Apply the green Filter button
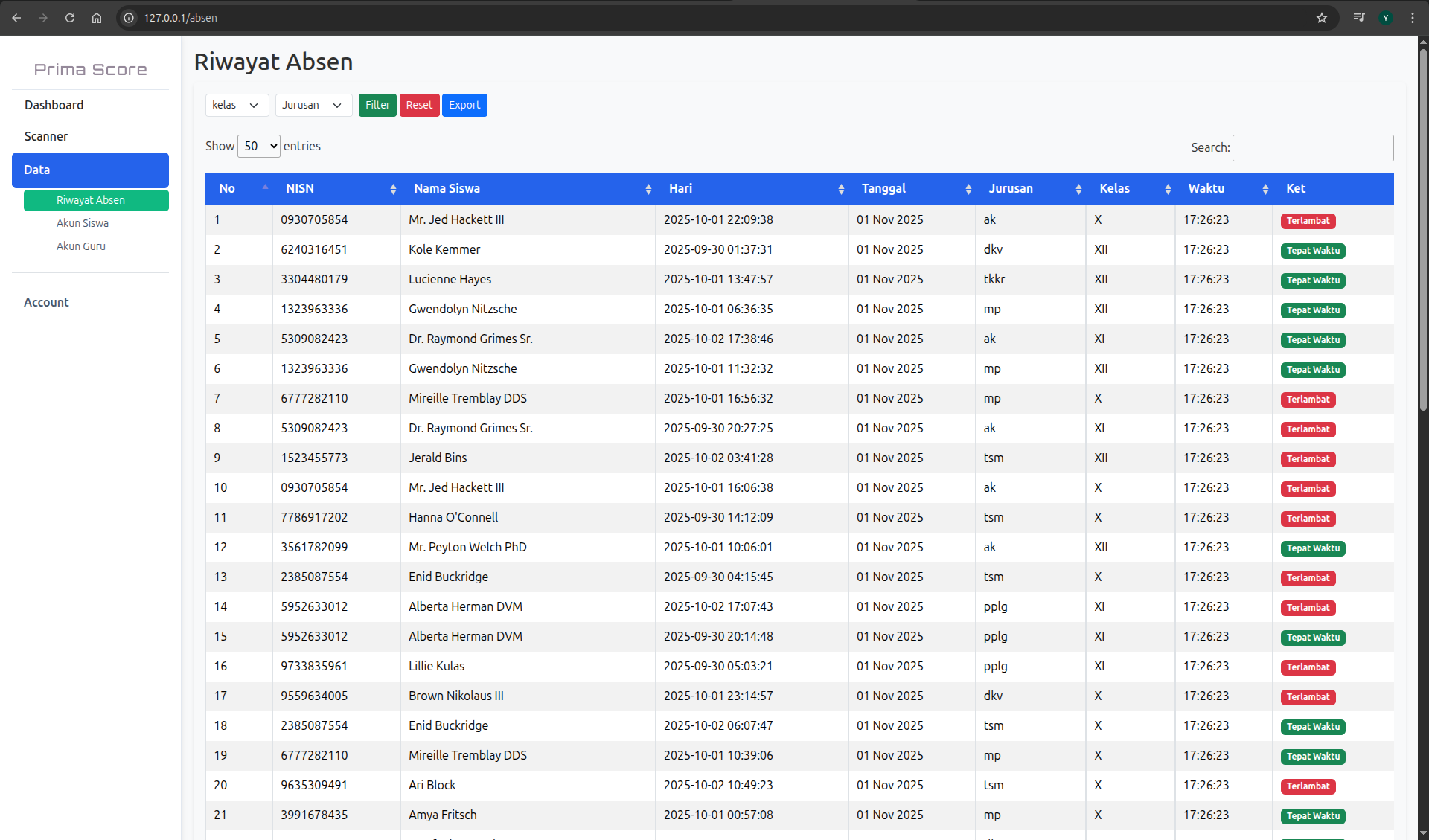Screen dimensions: 1429x840 (377, 105)
